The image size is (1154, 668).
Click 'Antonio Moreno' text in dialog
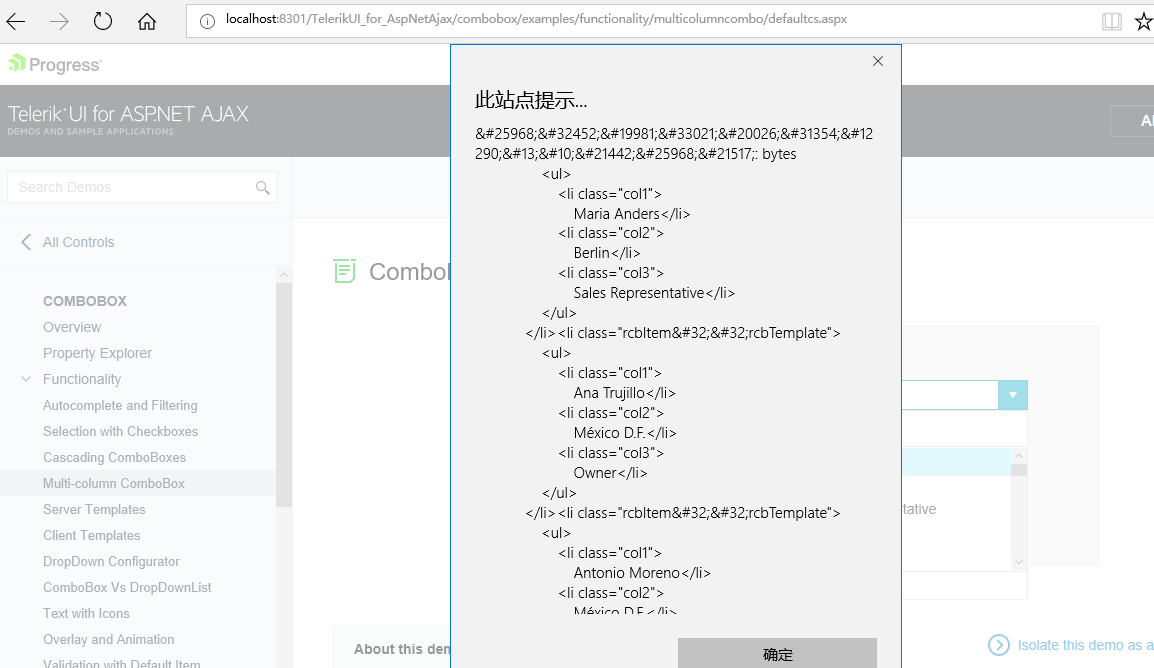[x=627, y=572]
